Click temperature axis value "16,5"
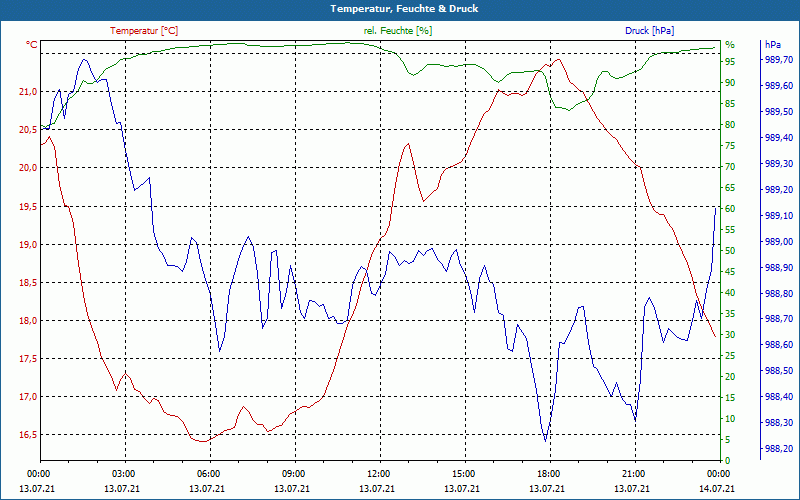The width and height of the screenshot is (800, 500). tap(29, 435)
